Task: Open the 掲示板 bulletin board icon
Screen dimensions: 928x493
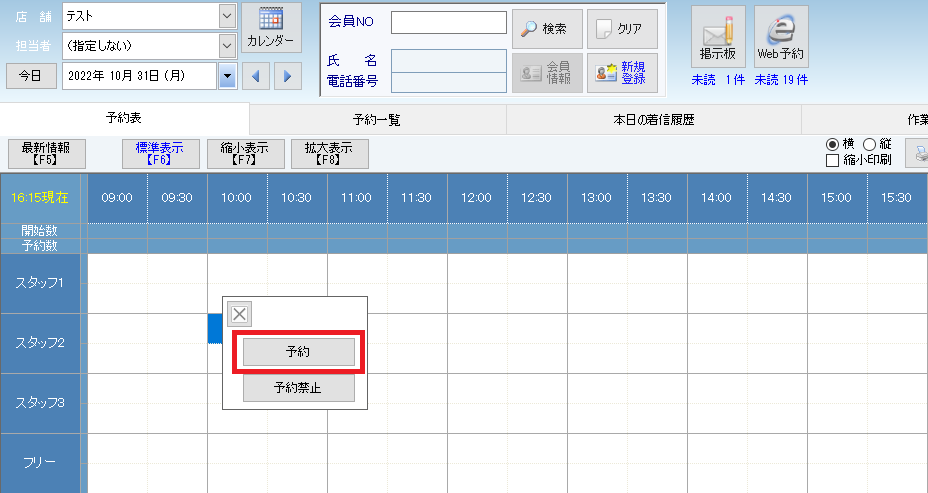Action: click(718, 37)
